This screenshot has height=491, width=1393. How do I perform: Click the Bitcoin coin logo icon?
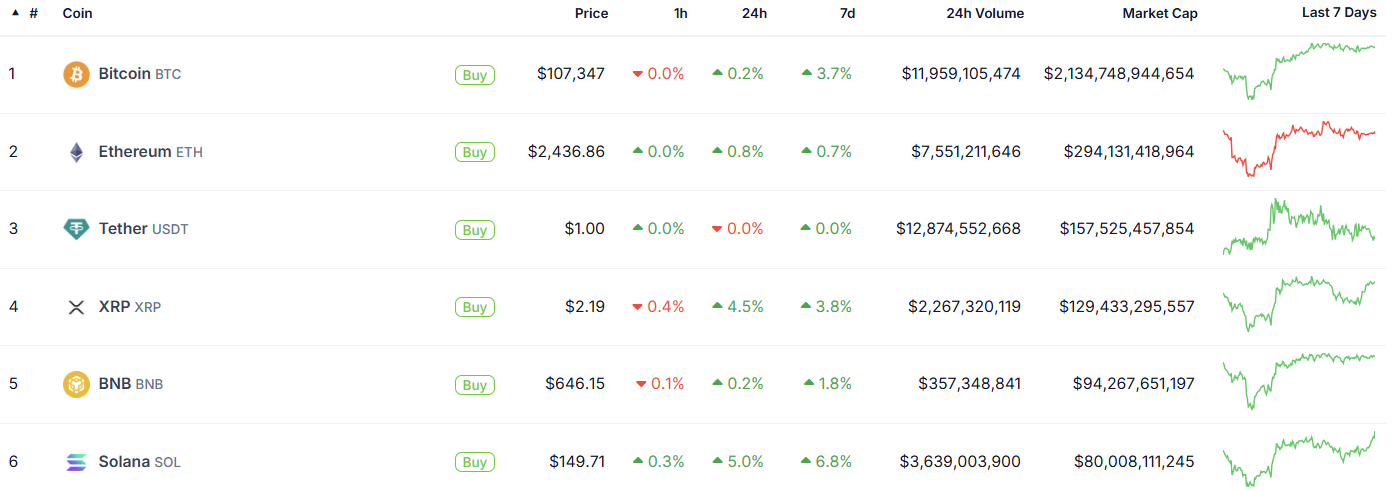(76, 74)
